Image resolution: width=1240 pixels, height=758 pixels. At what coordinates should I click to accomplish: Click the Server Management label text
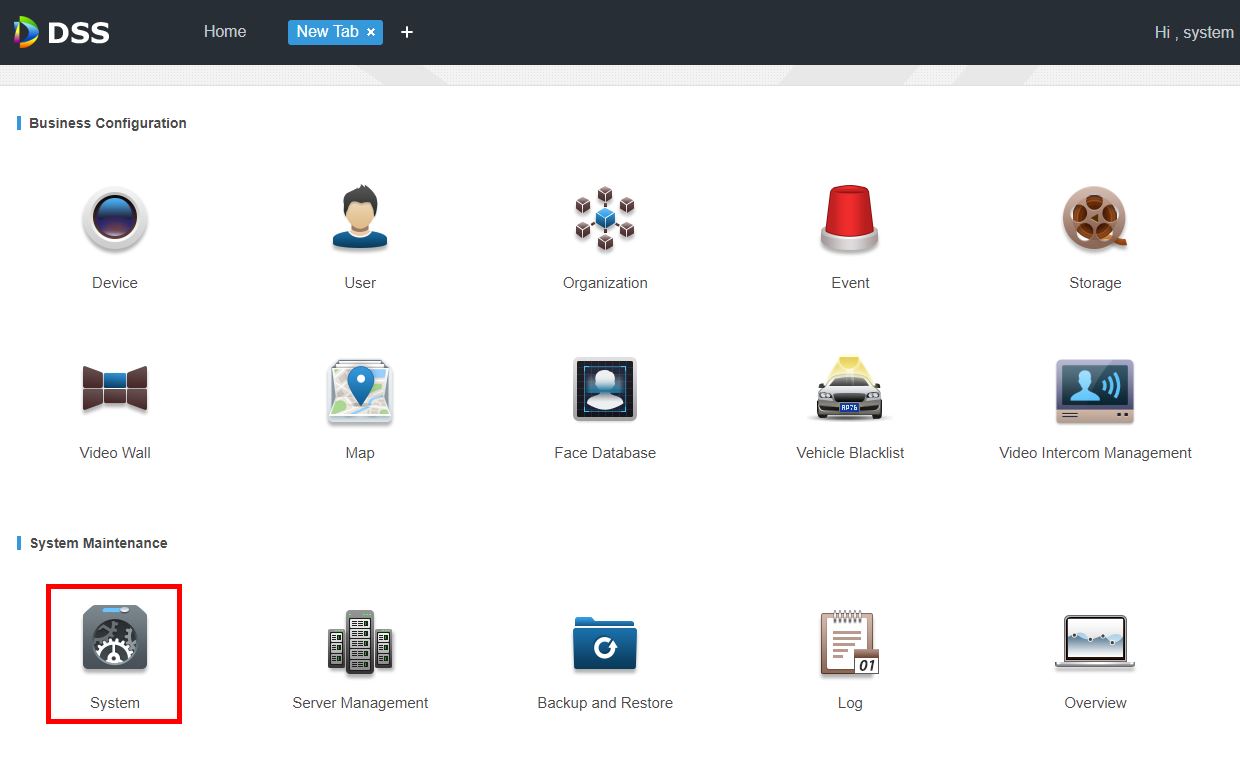coord(360,703)
